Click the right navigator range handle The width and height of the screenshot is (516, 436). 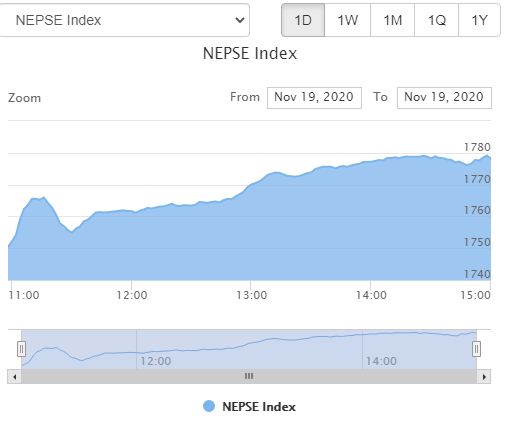click(476, 349)
